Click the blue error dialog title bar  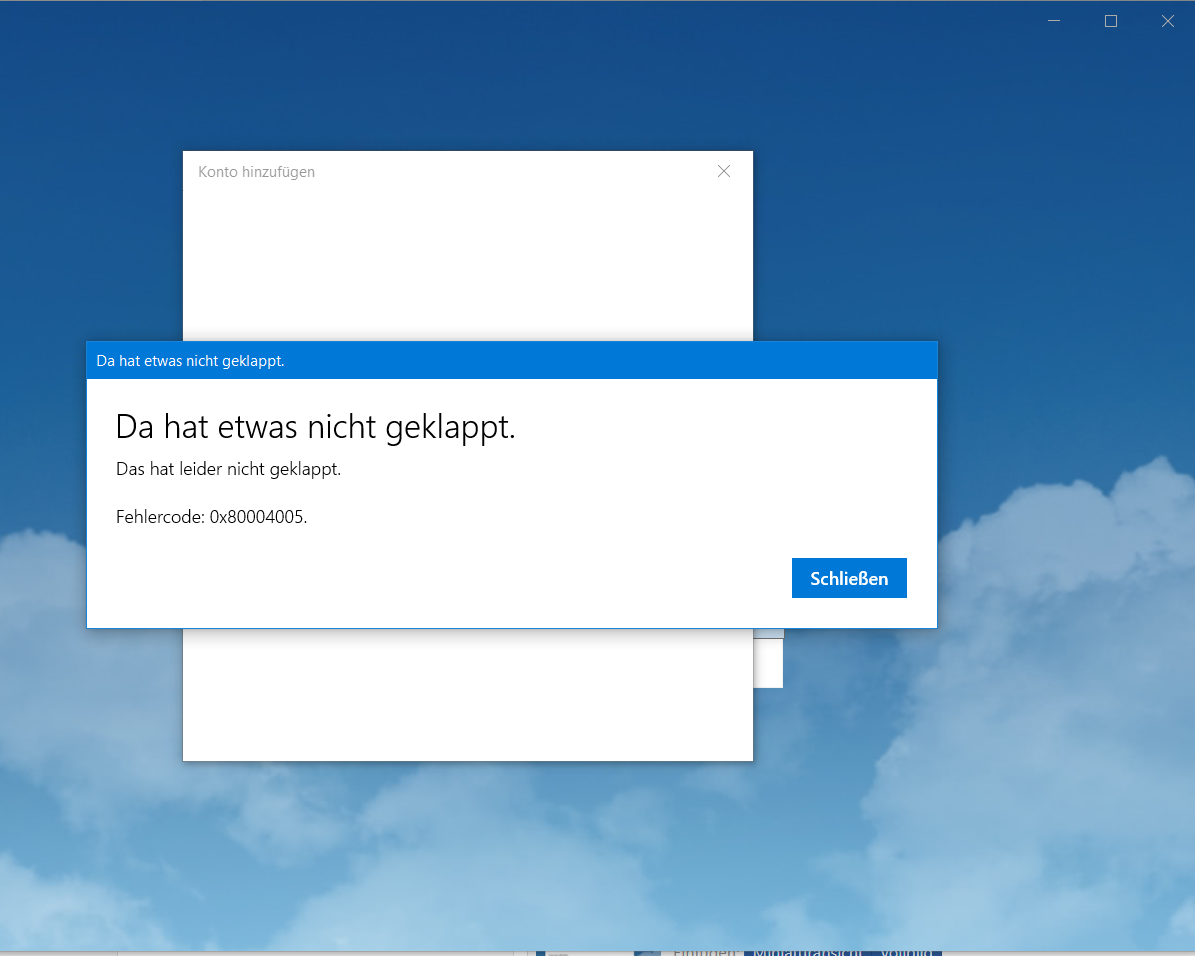(x=511, y=361)
